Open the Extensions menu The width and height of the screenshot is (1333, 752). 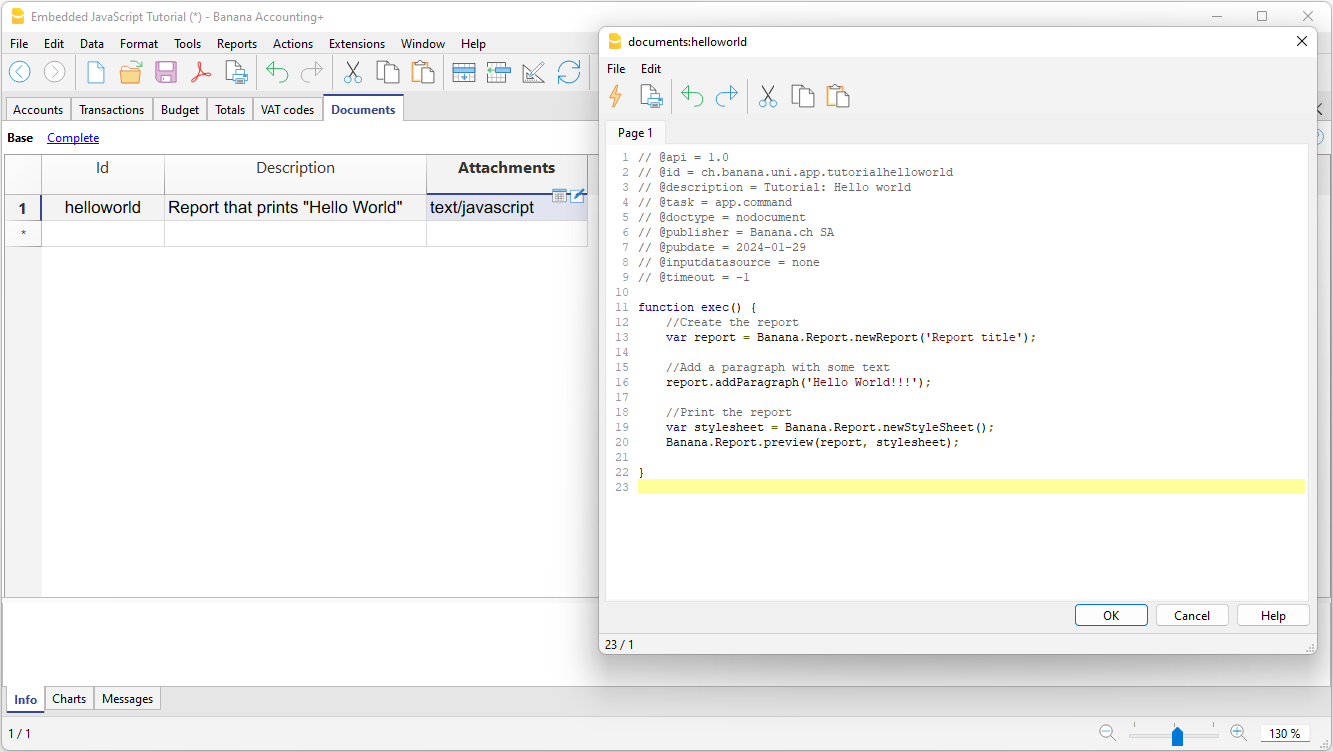[356, 43]
